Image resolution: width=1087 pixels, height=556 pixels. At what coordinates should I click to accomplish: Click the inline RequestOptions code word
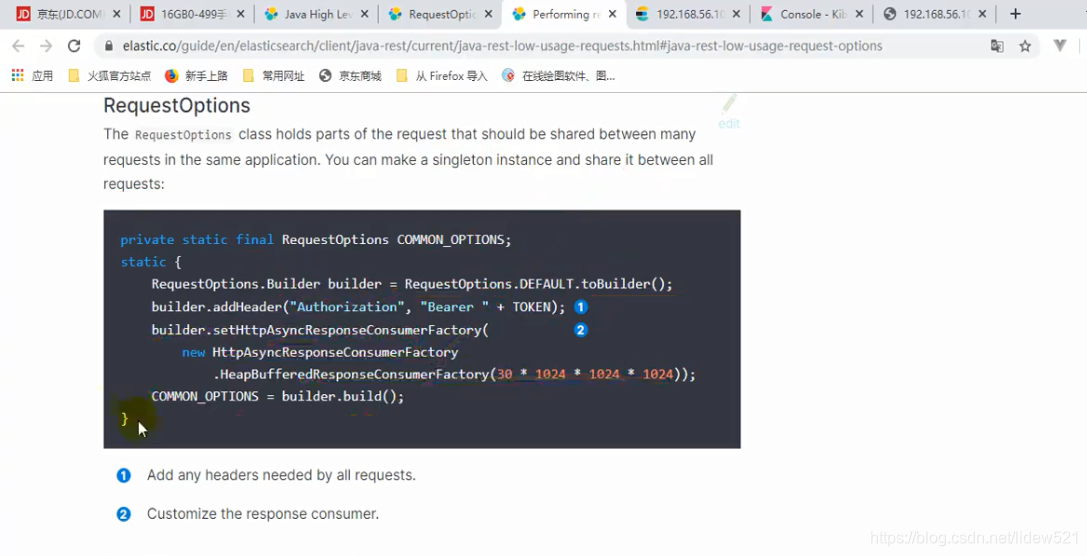click(x=183, y=134)
